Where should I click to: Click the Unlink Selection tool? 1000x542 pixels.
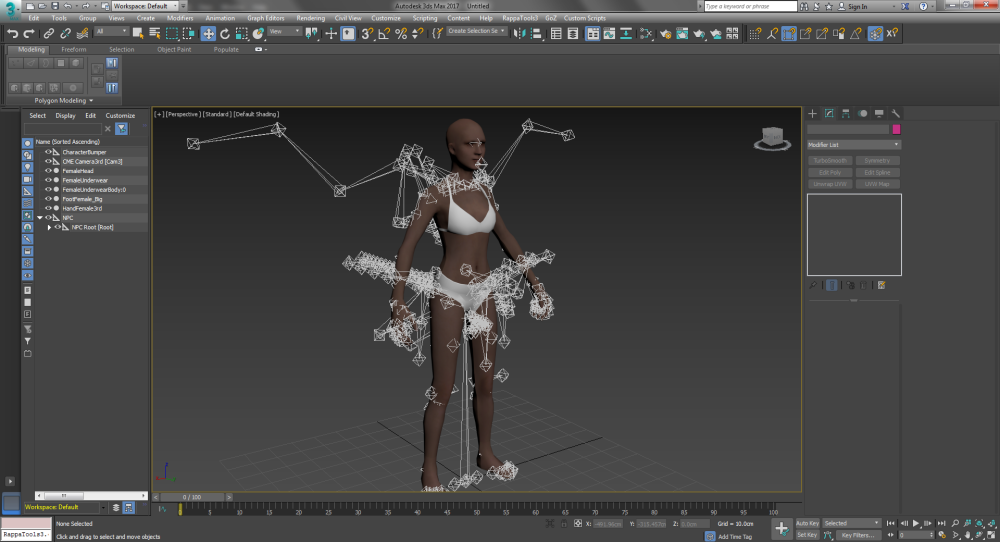point(65,34)
